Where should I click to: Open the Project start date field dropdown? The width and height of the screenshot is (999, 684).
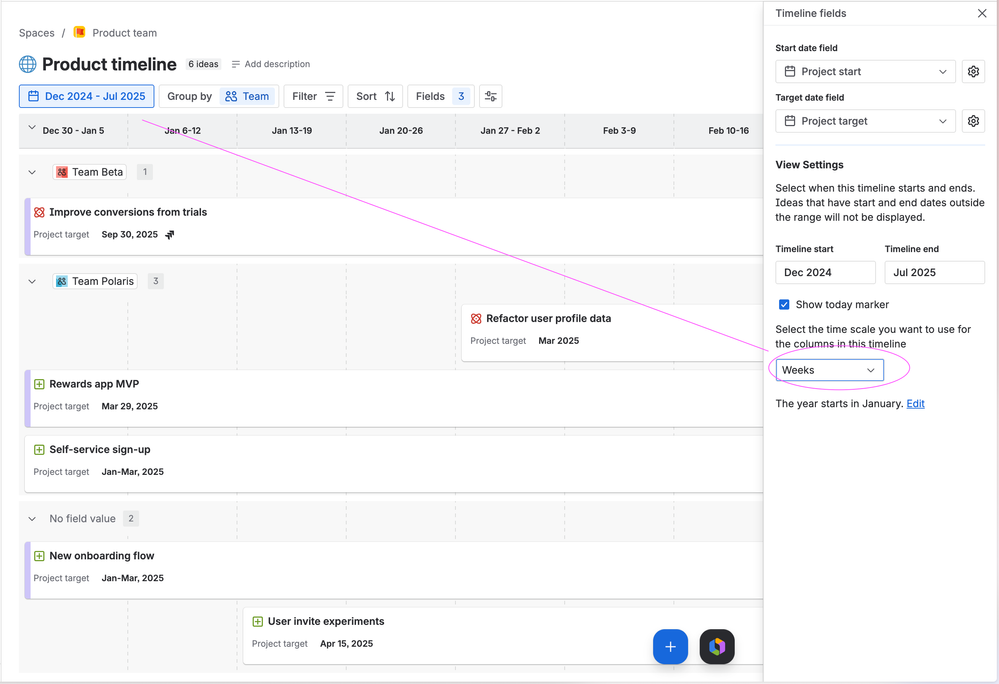pyautogui.click(x=865, y=71)
